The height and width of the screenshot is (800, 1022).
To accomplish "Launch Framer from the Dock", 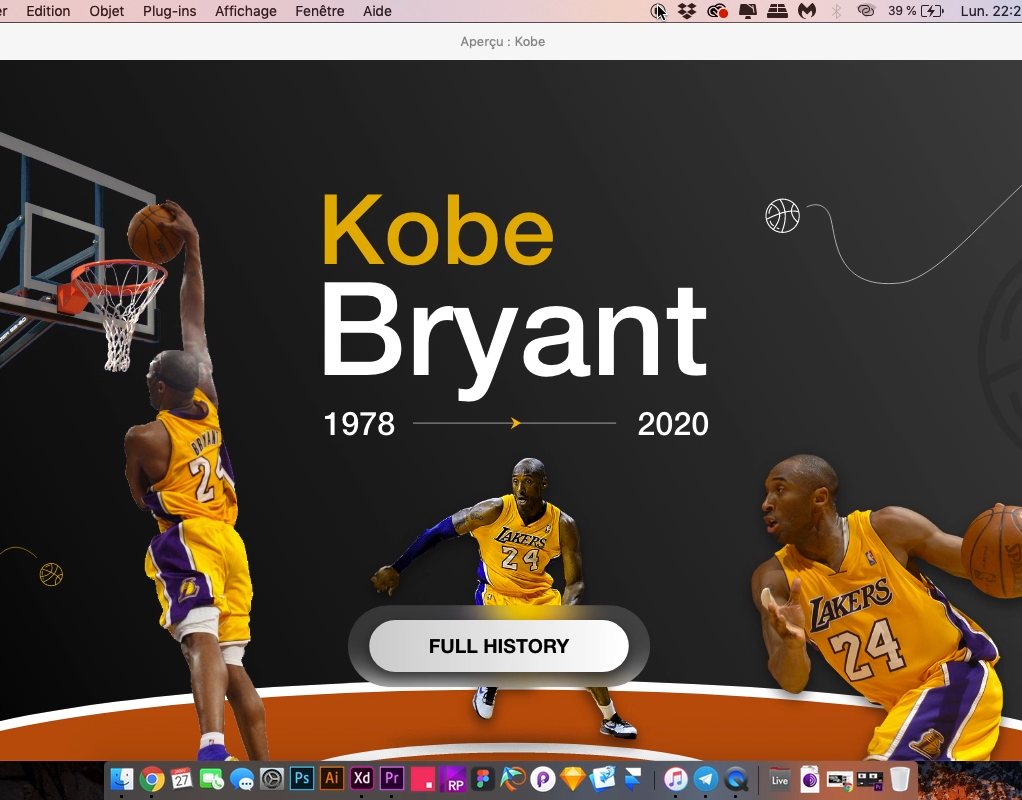I will 632,779.
